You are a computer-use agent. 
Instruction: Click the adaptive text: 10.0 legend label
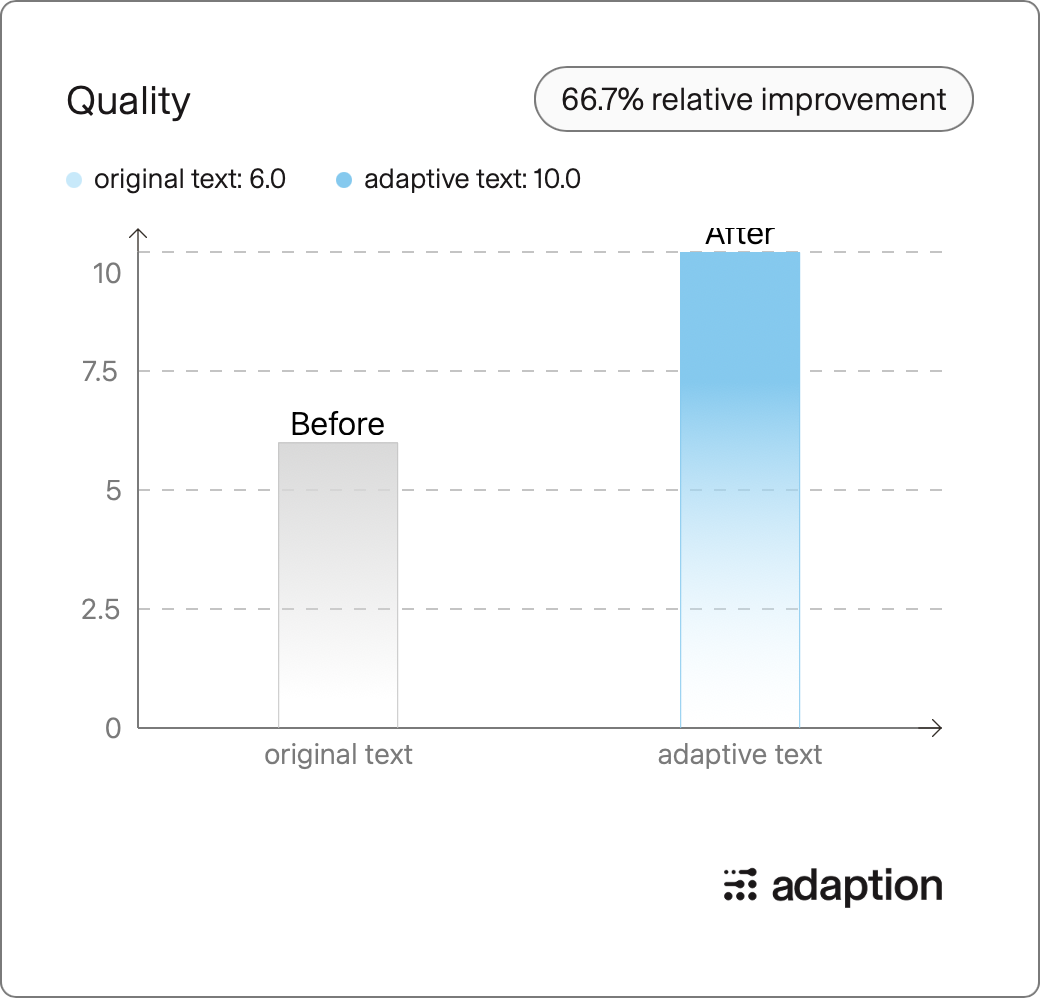point(472,179)
